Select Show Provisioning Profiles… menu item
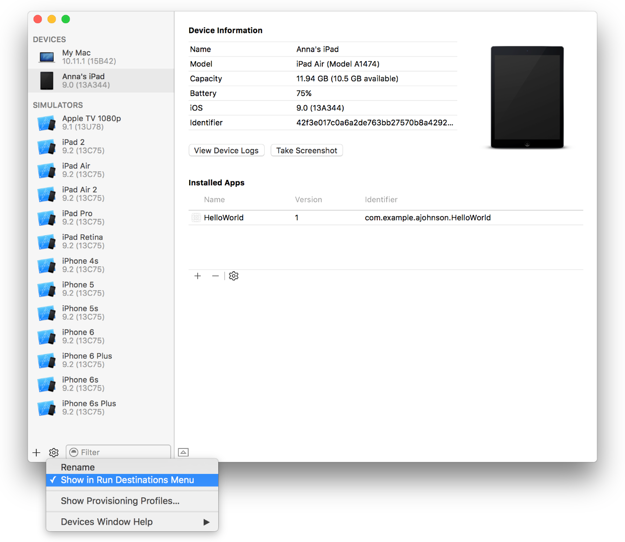 (x=132, y=501)
